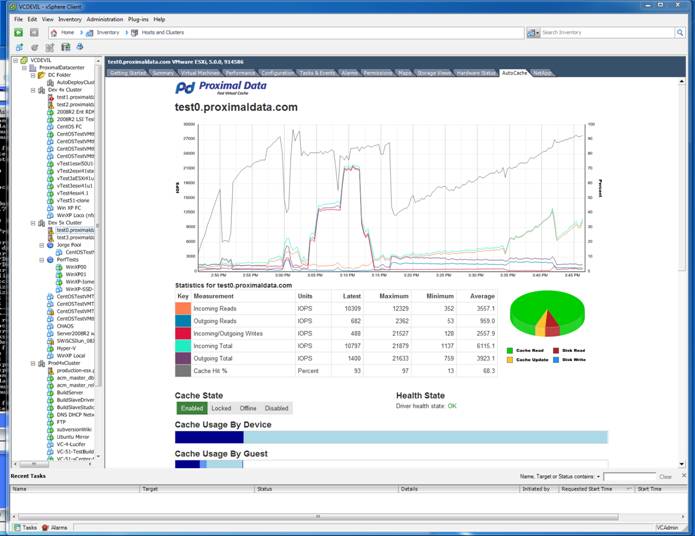Collapse the VCDEVIL root tree node

pyautogui.click(x=16, y=60)
